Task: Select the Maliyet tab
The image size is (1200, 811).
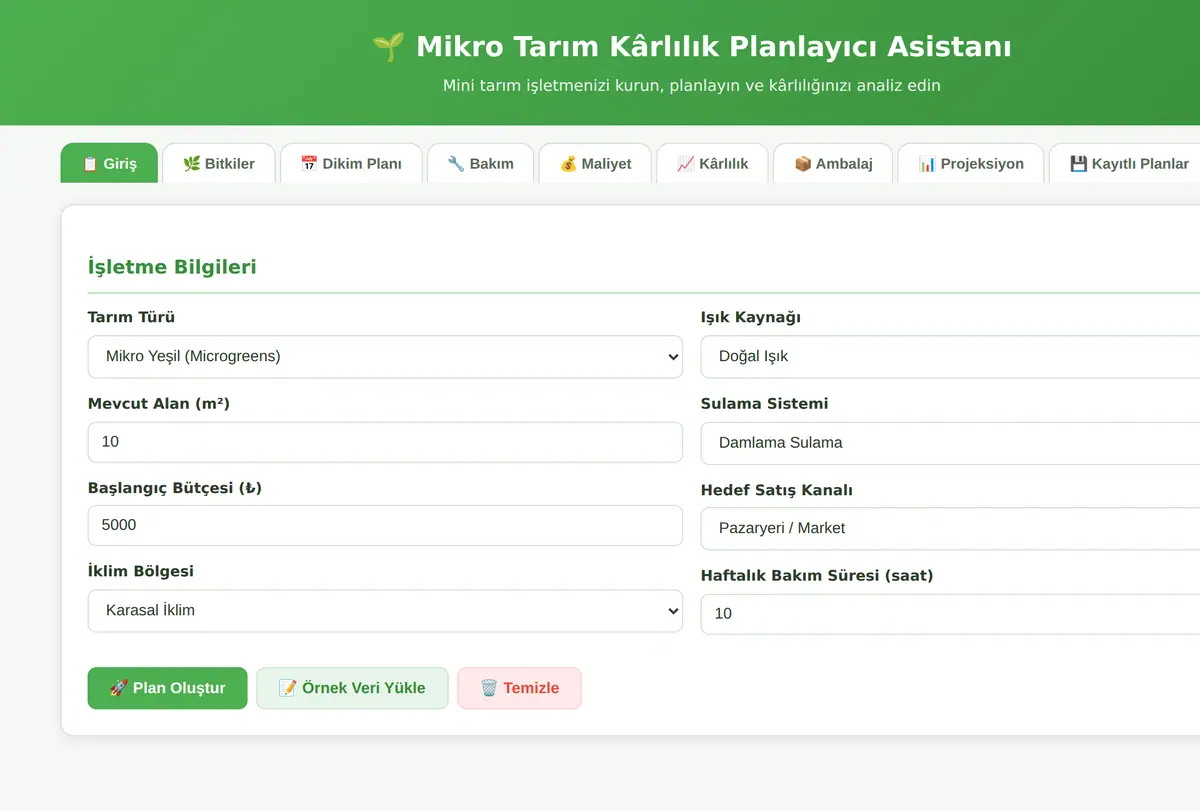Action: (595, 163)
